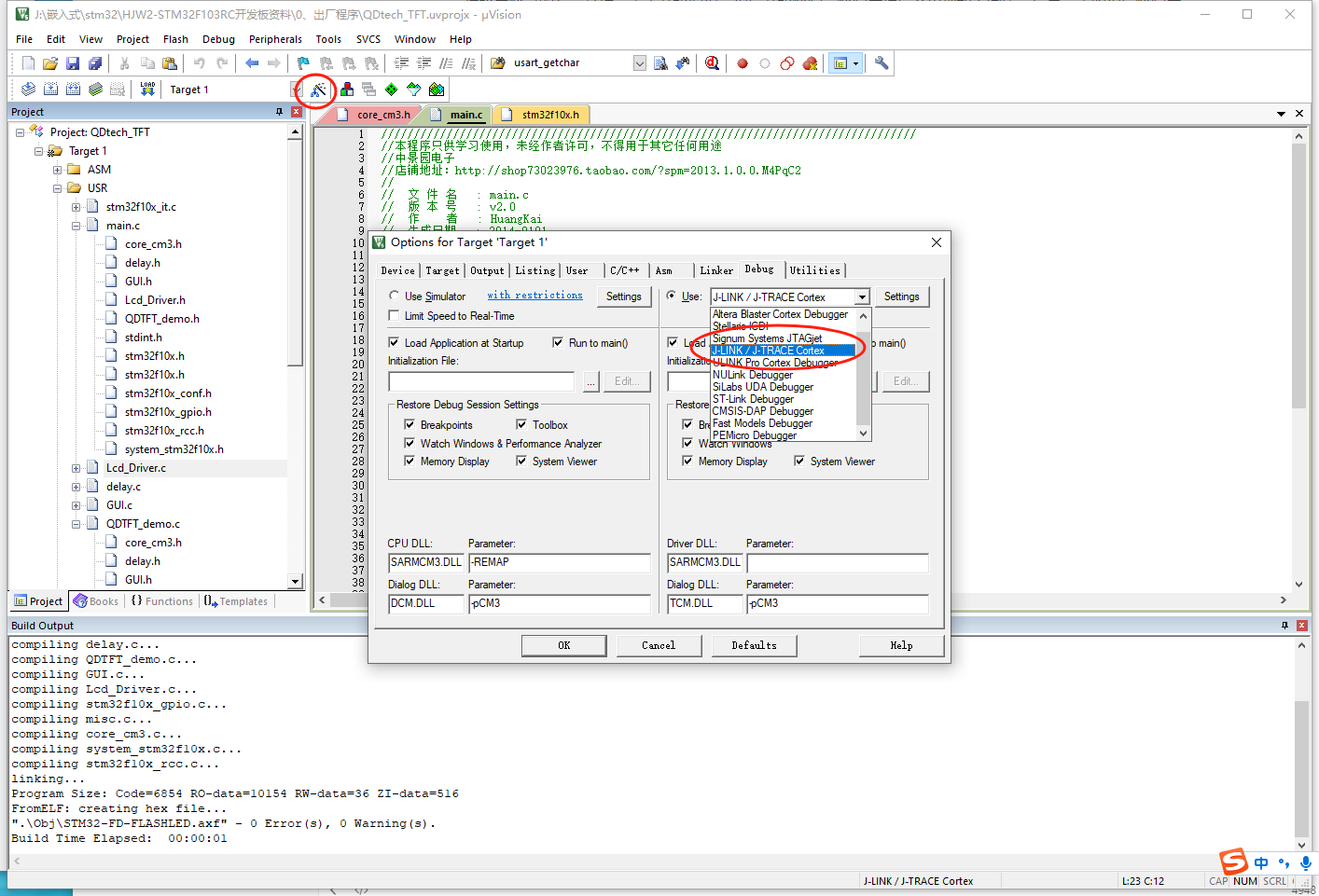
Task: Open the Target 1 selection dropdown
Action: (297, 90)
